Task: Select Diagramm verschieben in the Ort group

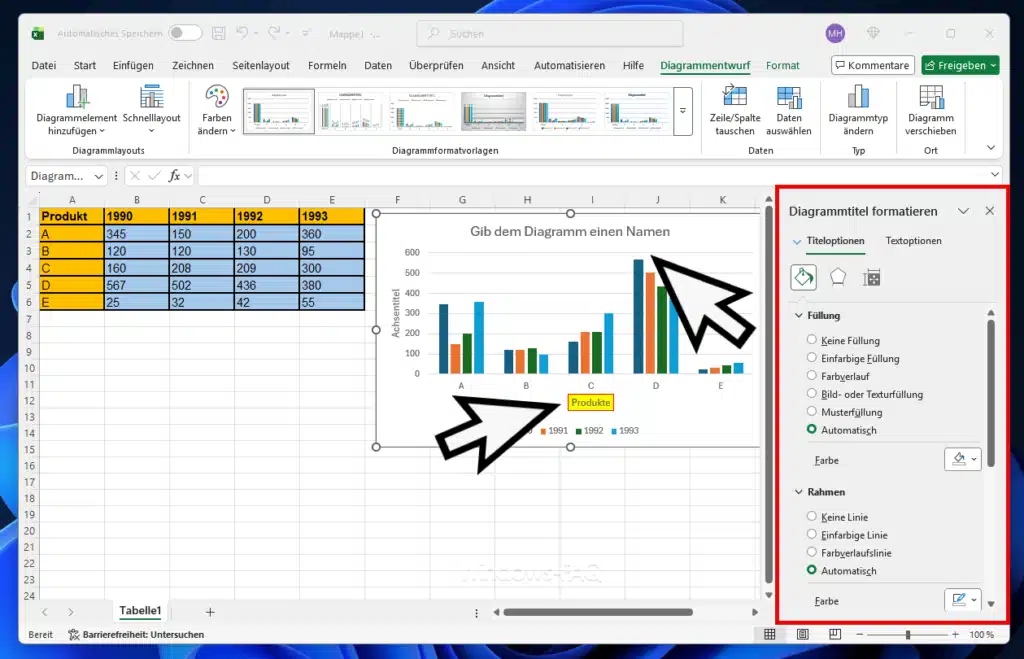Action: click(x=930, y=110)
